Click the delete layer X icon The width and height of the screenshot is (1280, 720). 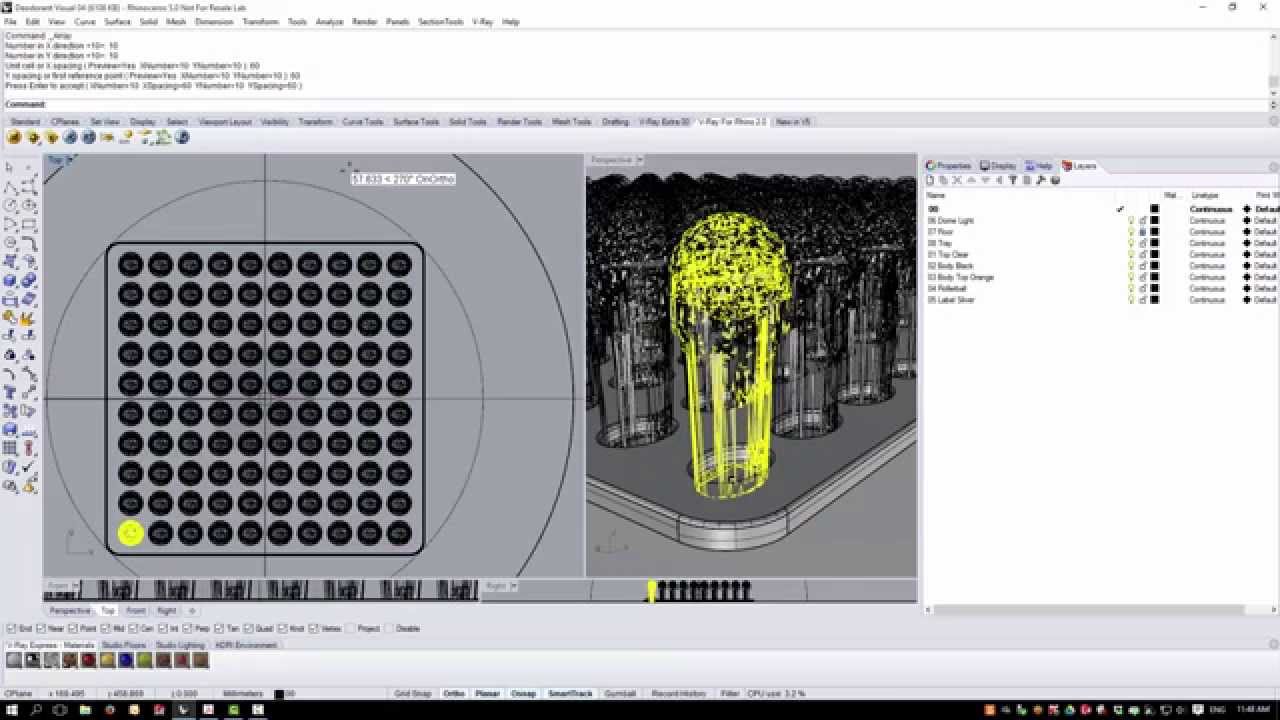click(957, 180)
